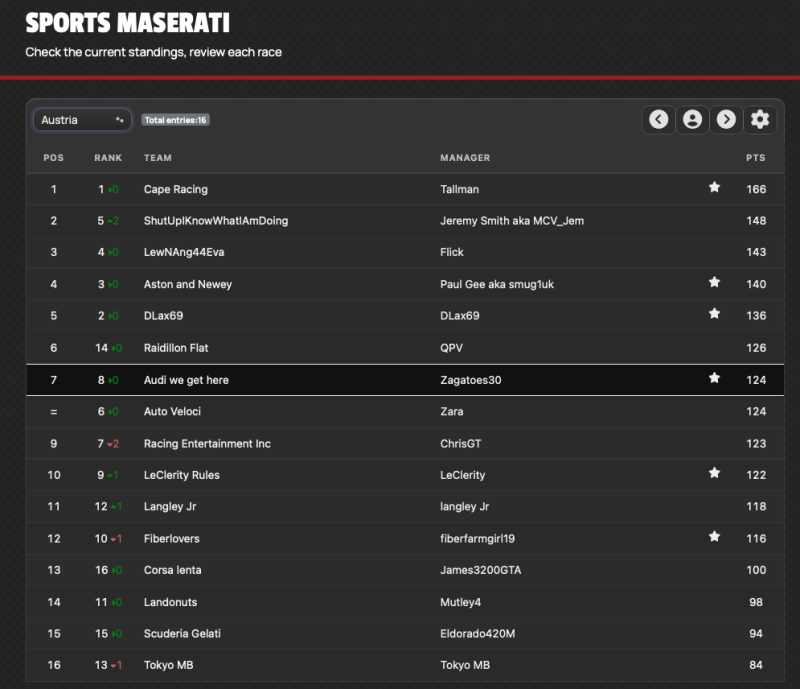Screen dimensions: 800x689
Task: Go to the previous race arrow
Action: [659, 119]
